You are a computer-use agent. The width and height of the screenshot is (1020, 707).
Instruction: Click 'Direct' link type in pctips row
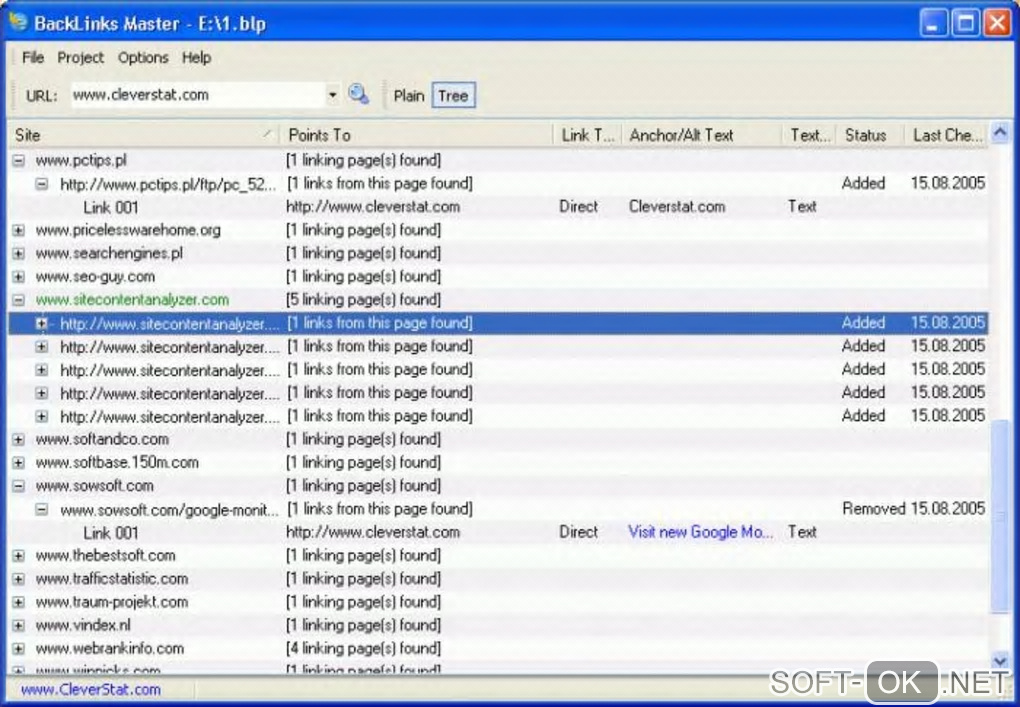click(x=578, y=207)
